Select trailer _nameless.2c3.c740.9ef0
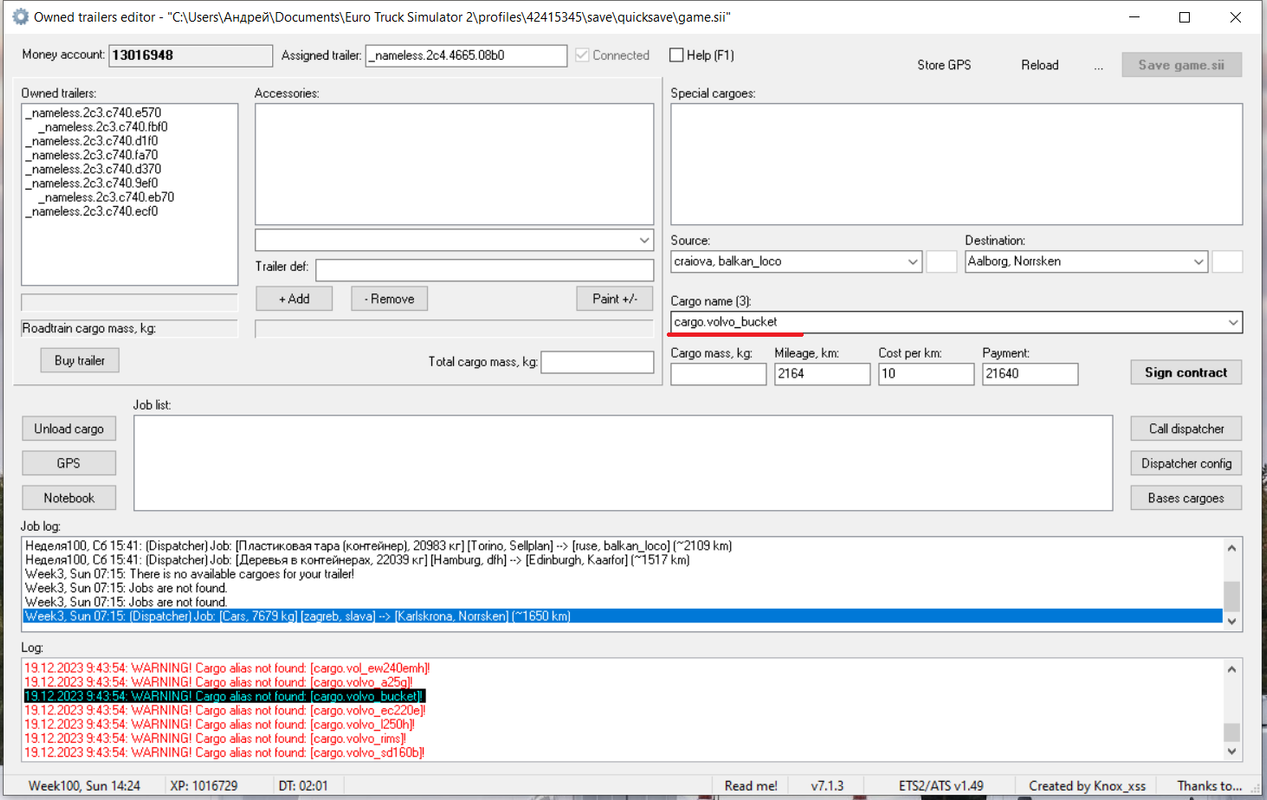 [92, 183]
